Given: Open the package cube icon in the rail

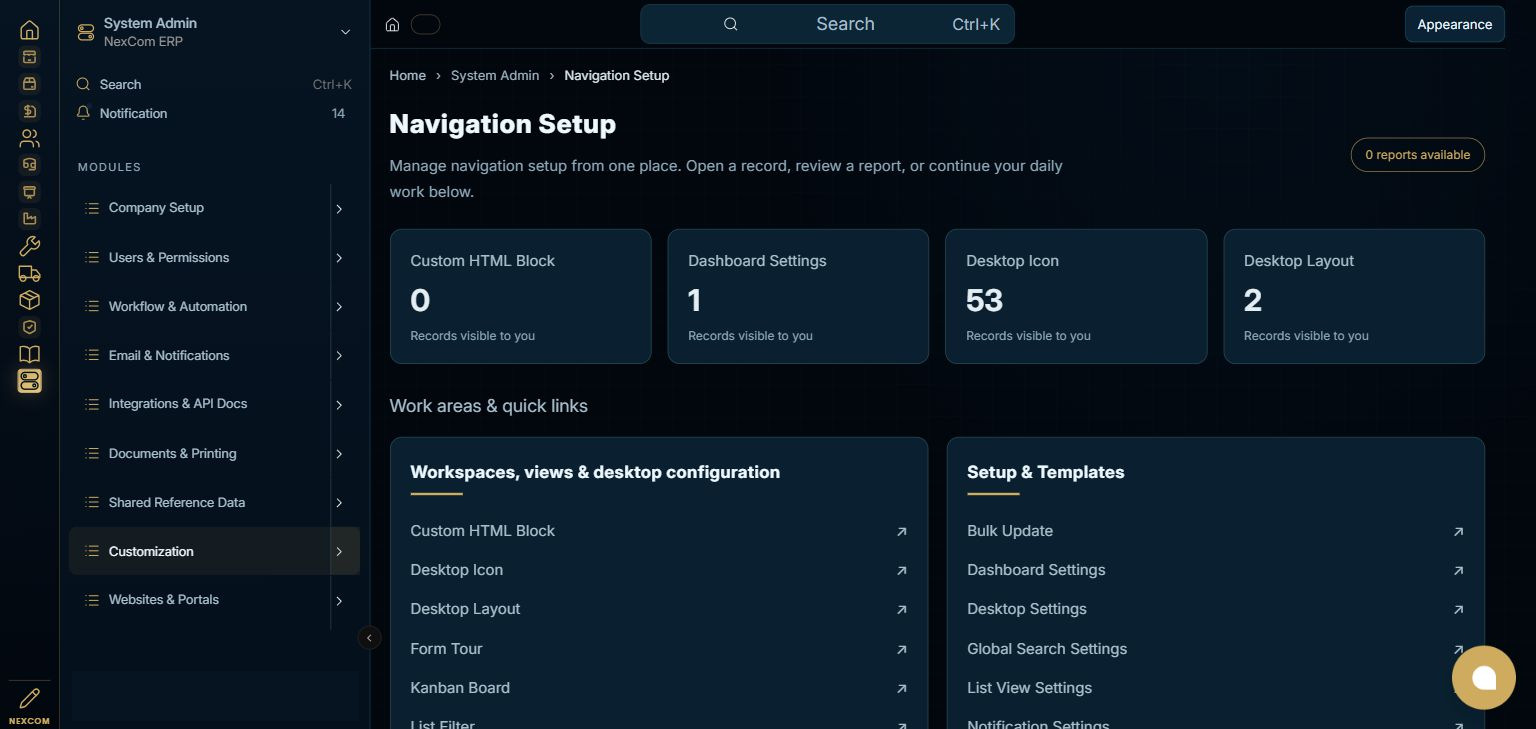Looking at the screenshot, I should 29,300.
